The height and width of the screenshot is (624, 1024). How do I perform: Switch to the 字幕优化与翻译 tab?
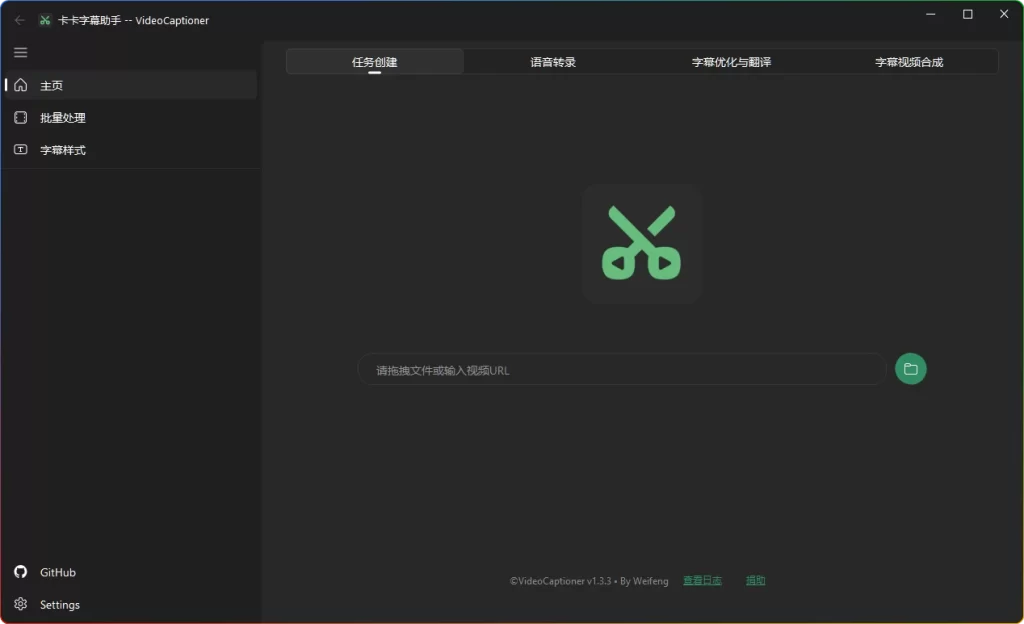[730, 61]
